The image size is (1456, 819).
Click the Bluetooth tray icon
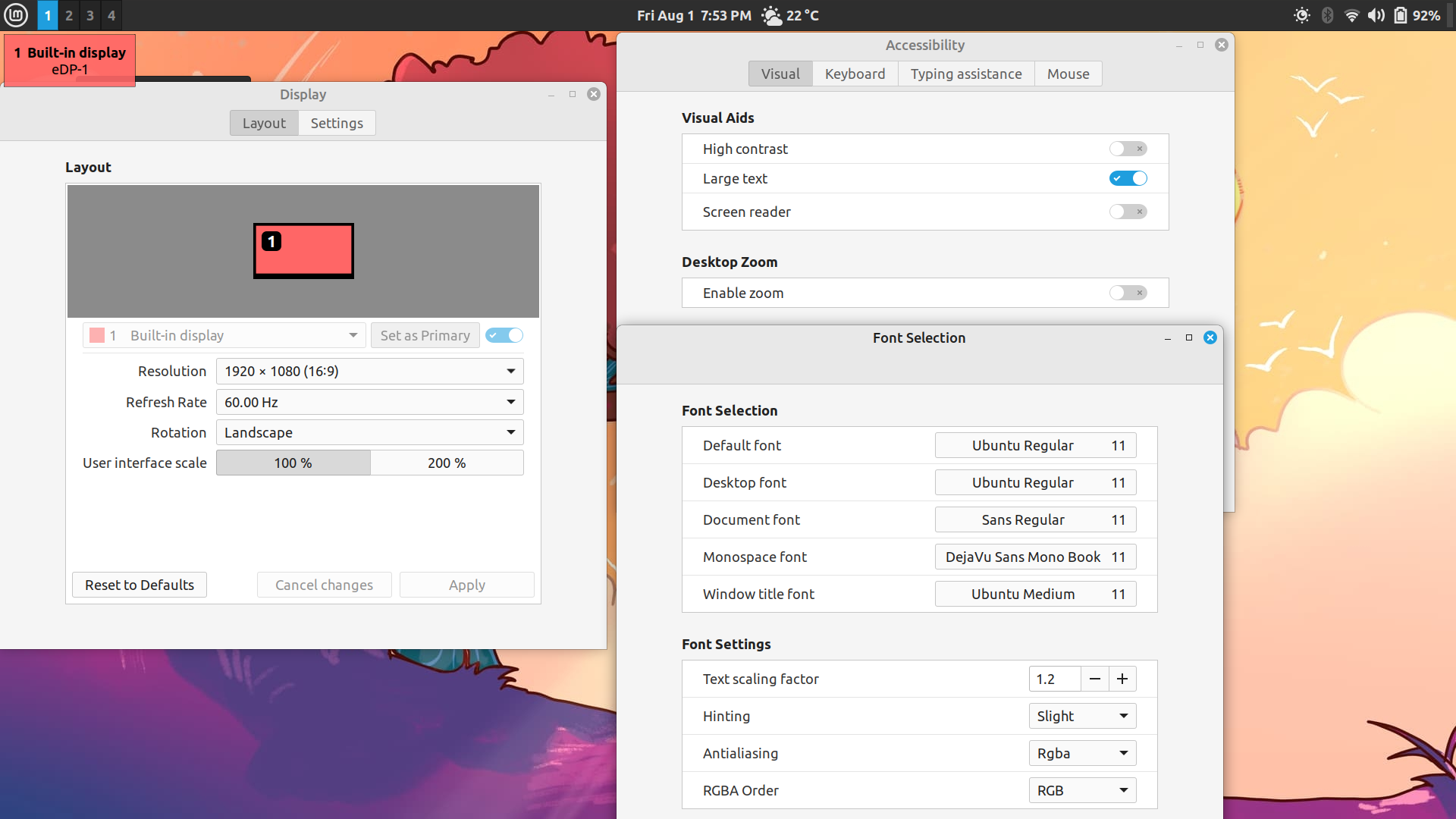(1327, 15)
